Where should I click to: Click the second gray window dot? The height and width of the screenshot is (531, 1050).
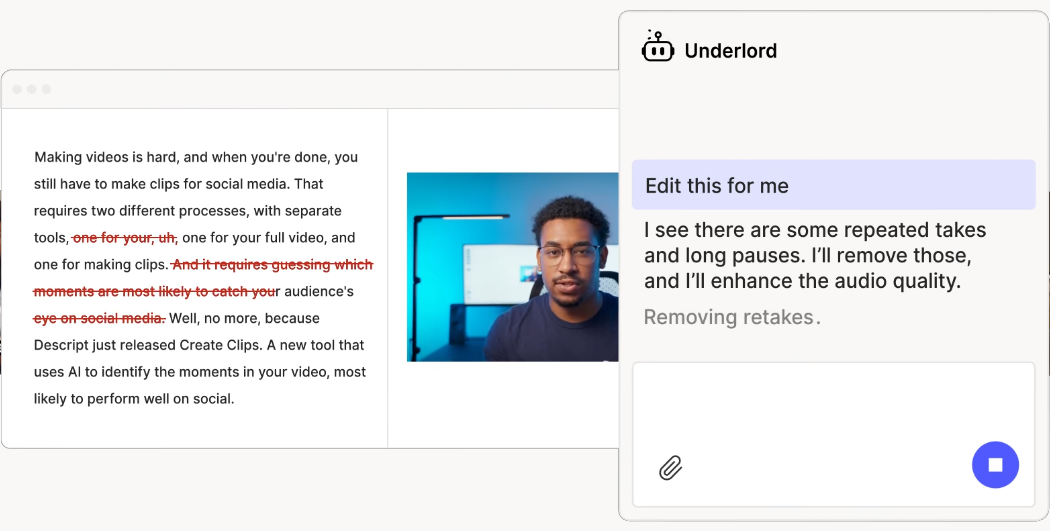[x=32, y=89]
